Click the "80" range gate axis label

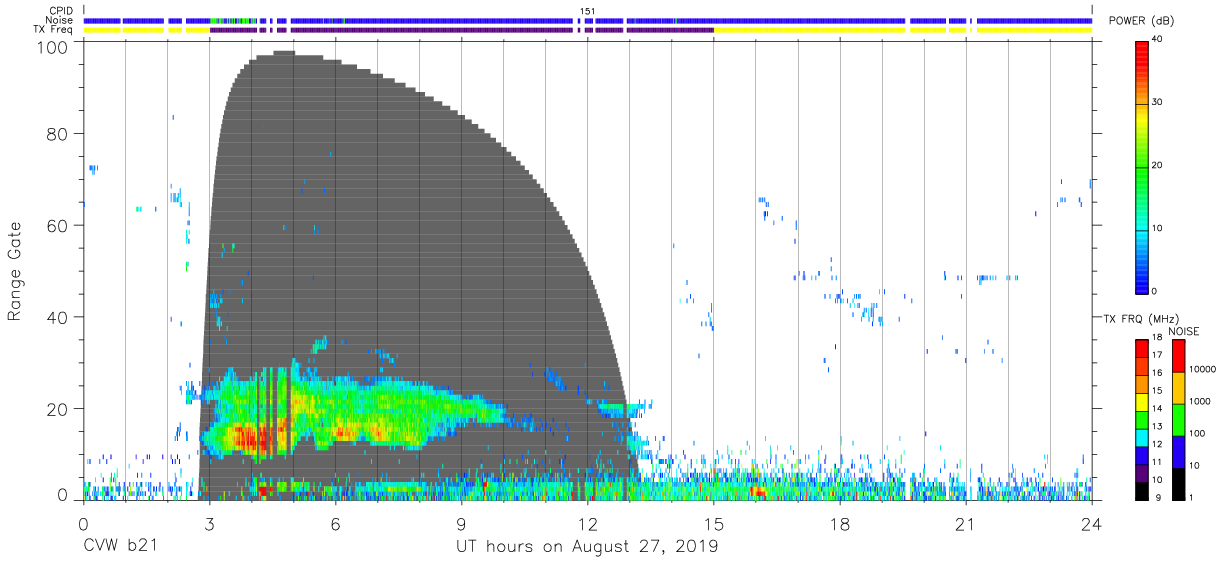click(x=59, y=134)
